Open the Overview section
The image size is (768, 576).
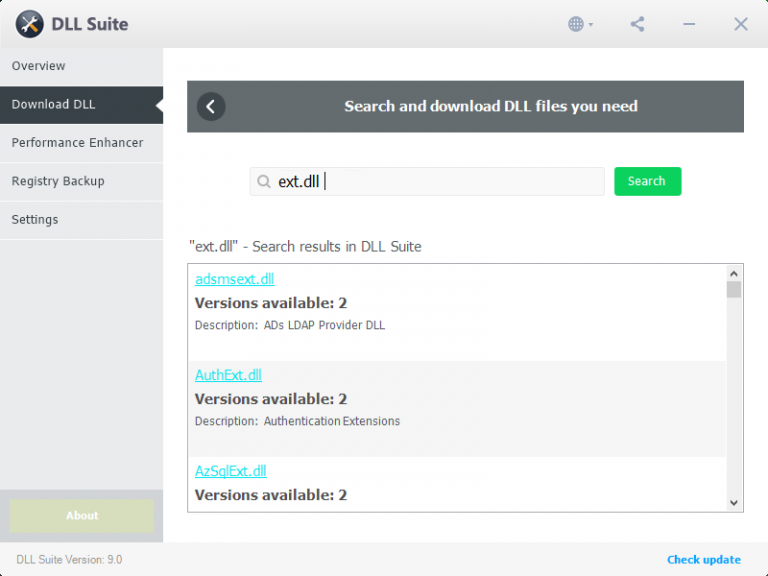(81, 66)
